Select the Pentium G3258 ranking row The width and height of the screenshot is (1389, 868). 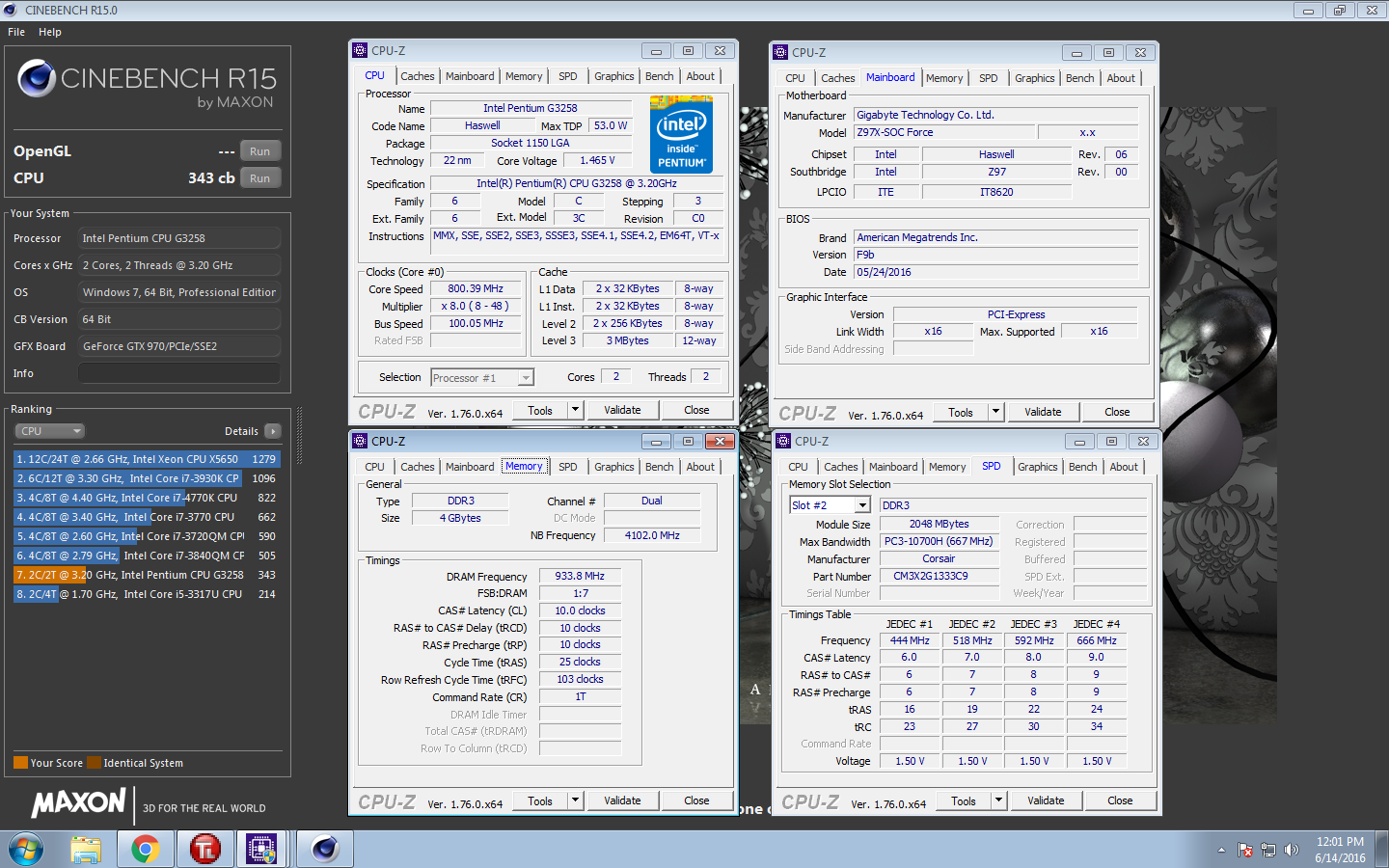[147, 575]
